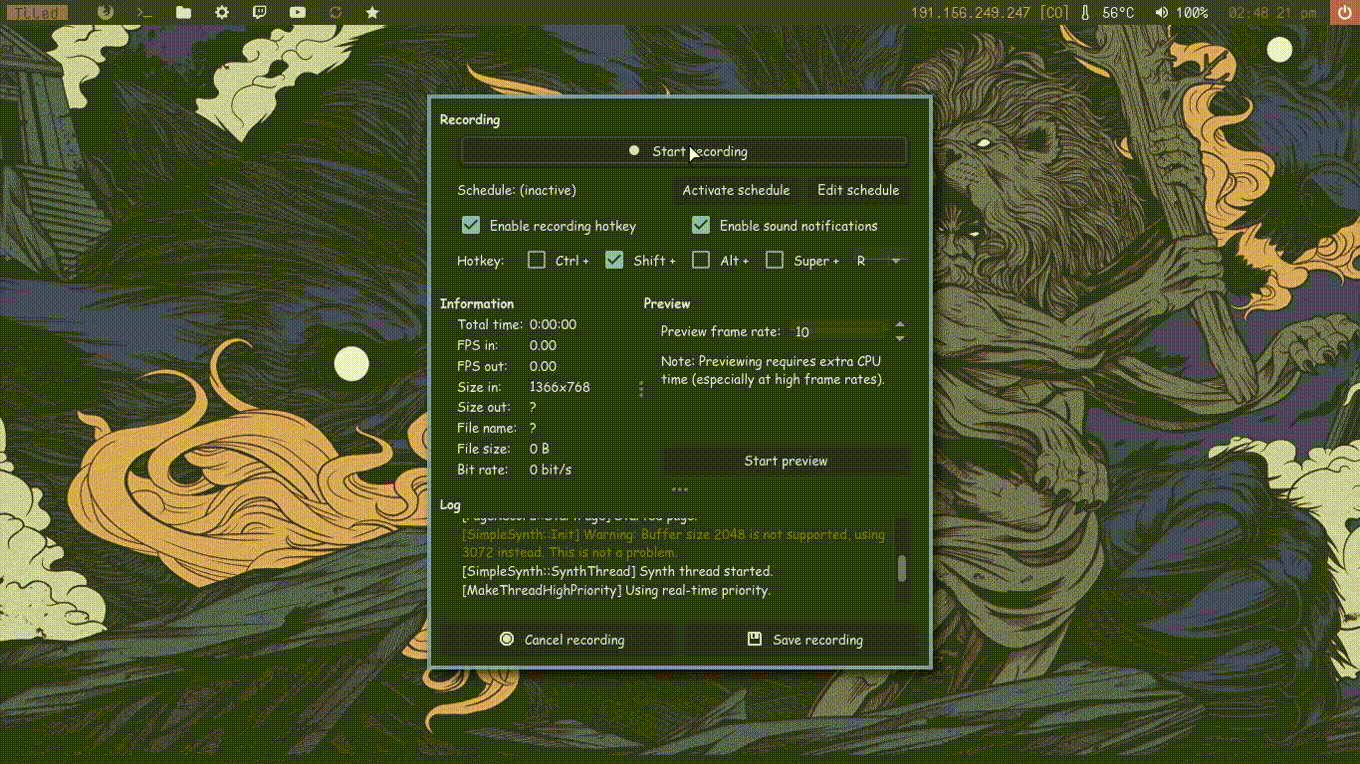Enable the Alt + hotkey modifier

point(701,260)
